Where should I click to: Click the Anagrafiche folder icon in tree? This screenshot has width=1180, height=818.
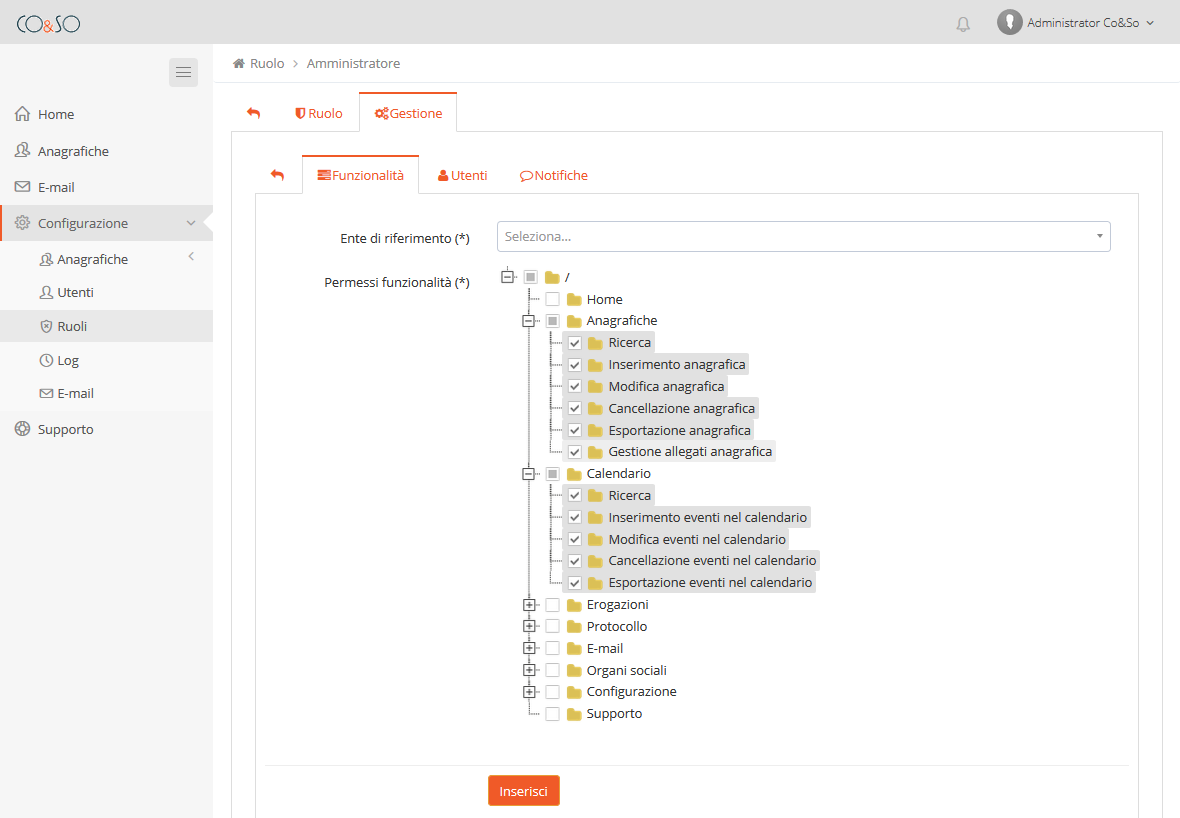click(x=574, y=321)
